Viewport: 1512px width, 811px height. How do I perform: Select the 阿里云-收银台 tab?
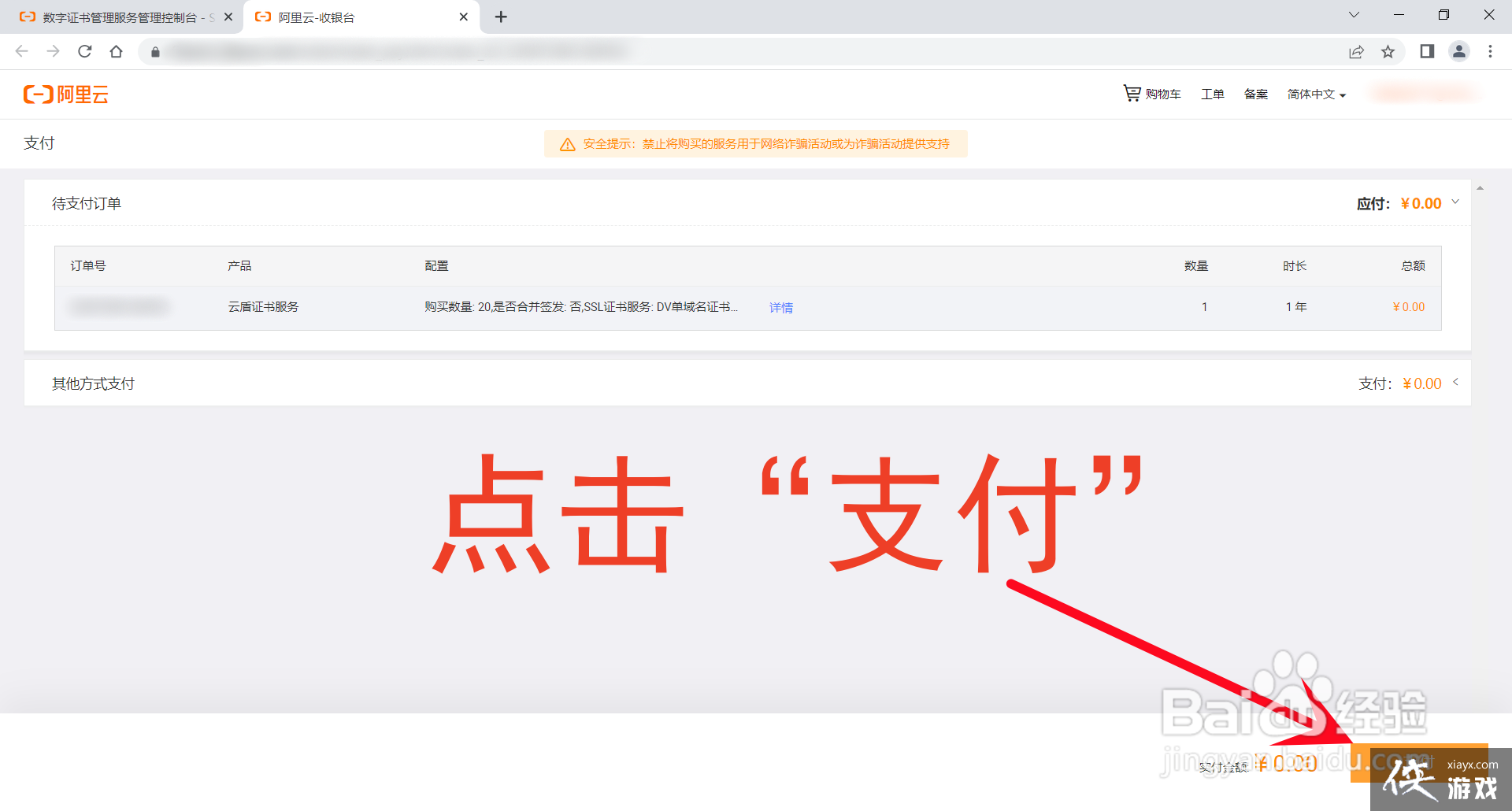coord(361,17)
